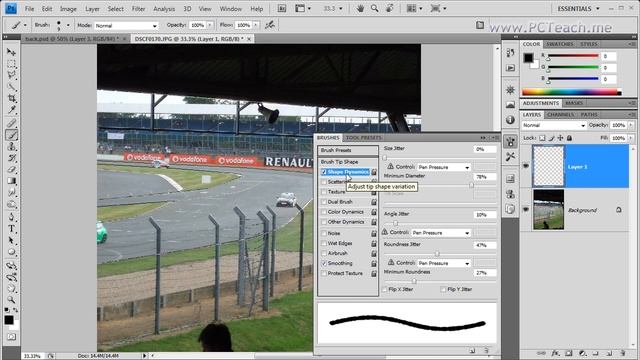Image resolution: width=640 pixels, height=360 pixels.
Task: Enable the Dual Brush checkbox
Action: pos(324,202)
